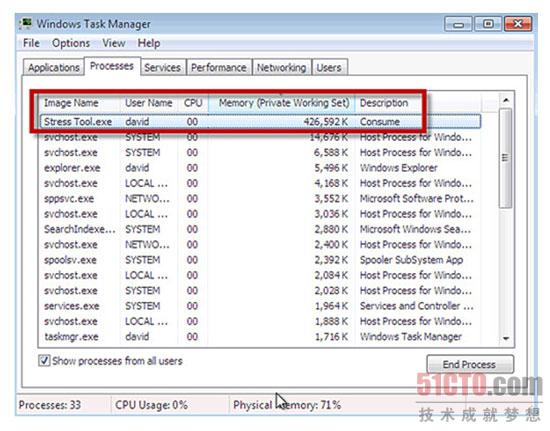Click the End Process button
The image size is (550, 431).
click(470, 364)
